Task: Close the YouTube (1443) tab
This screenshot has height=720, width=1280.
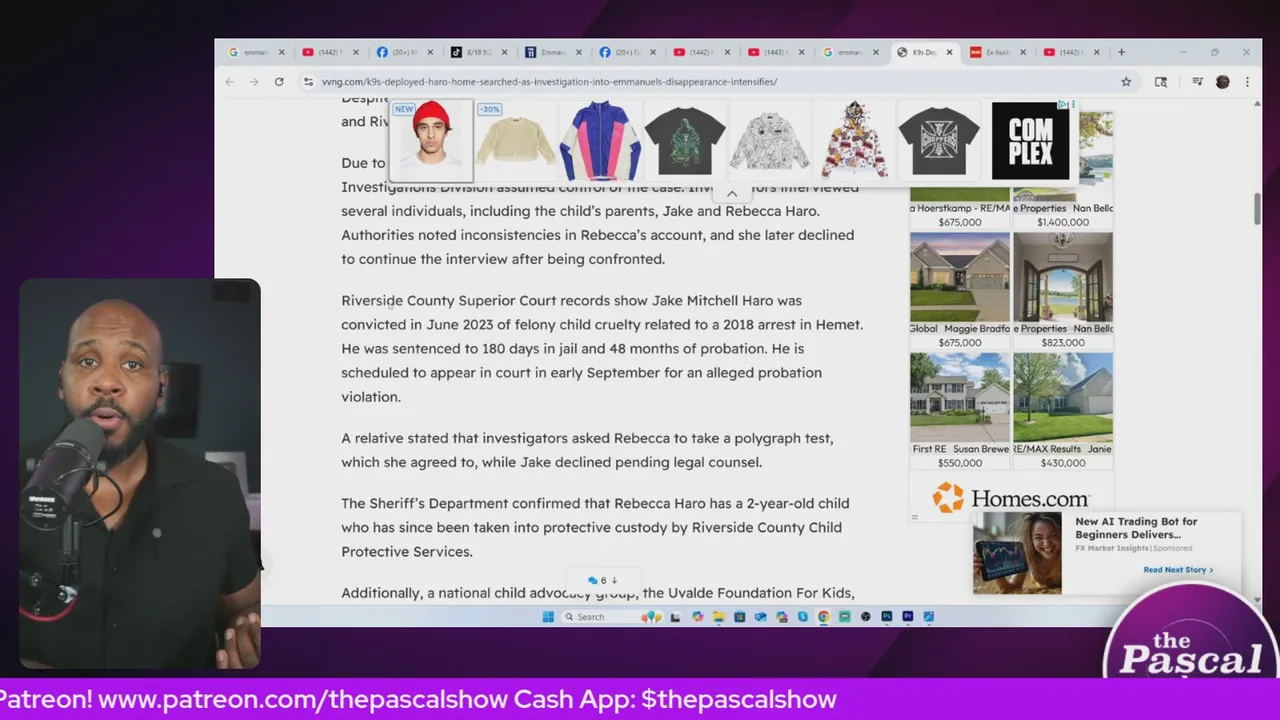Action: pyautogui.click(x=801, y=52)
